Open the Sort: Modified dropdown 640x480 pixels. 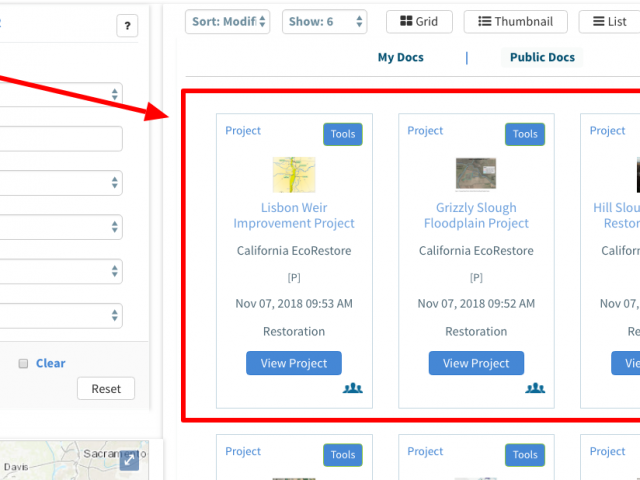pos(227,22)
